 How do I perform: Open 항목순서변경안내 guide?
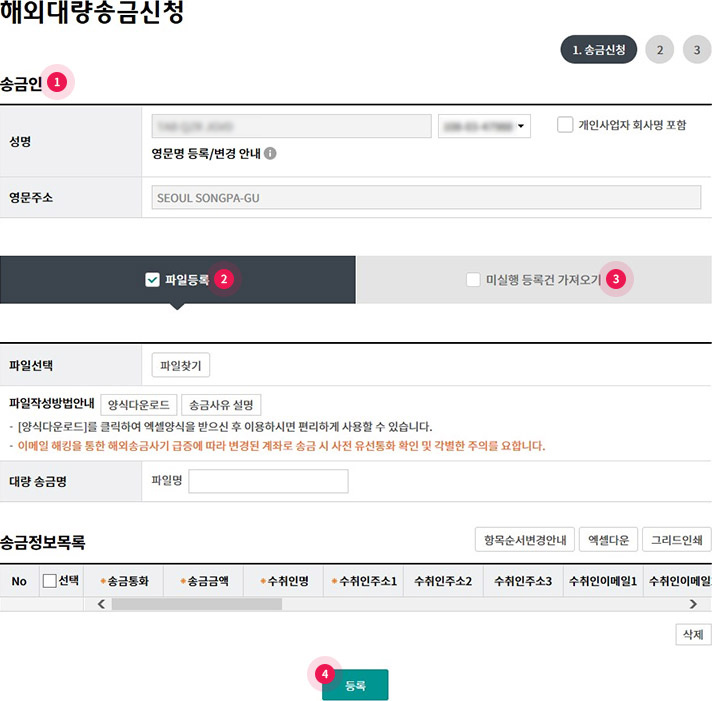point(525,540)
